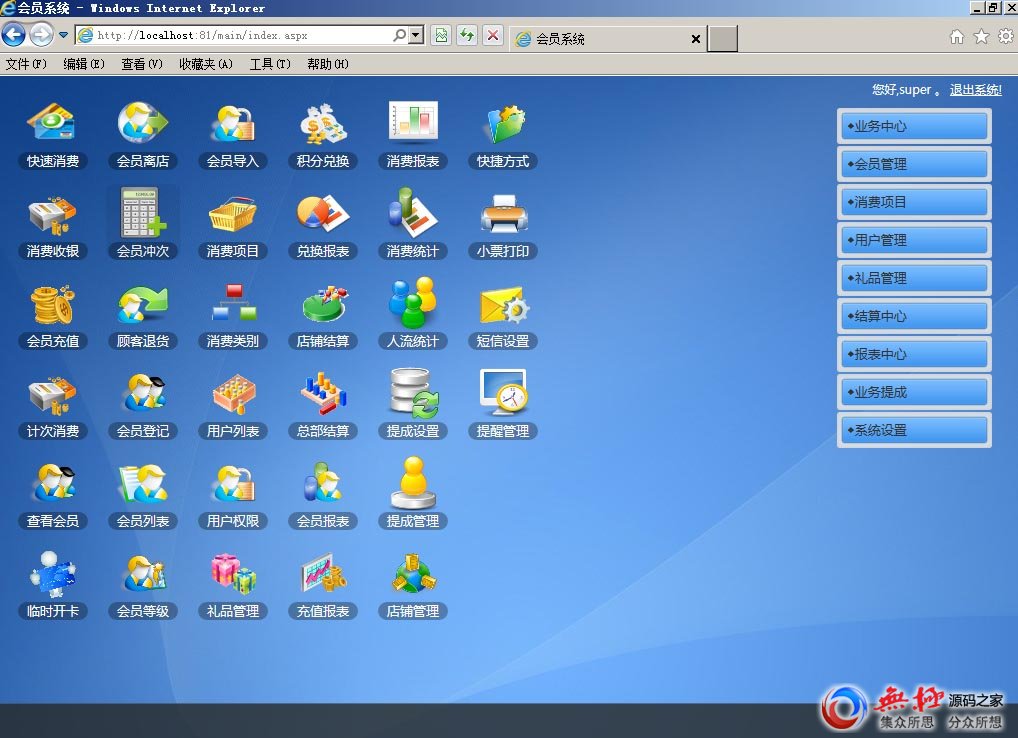Image resolution: width=1018 pixels, height=738 pixels.
Task: Click the 退出系统 logout link
Action: 975,90
